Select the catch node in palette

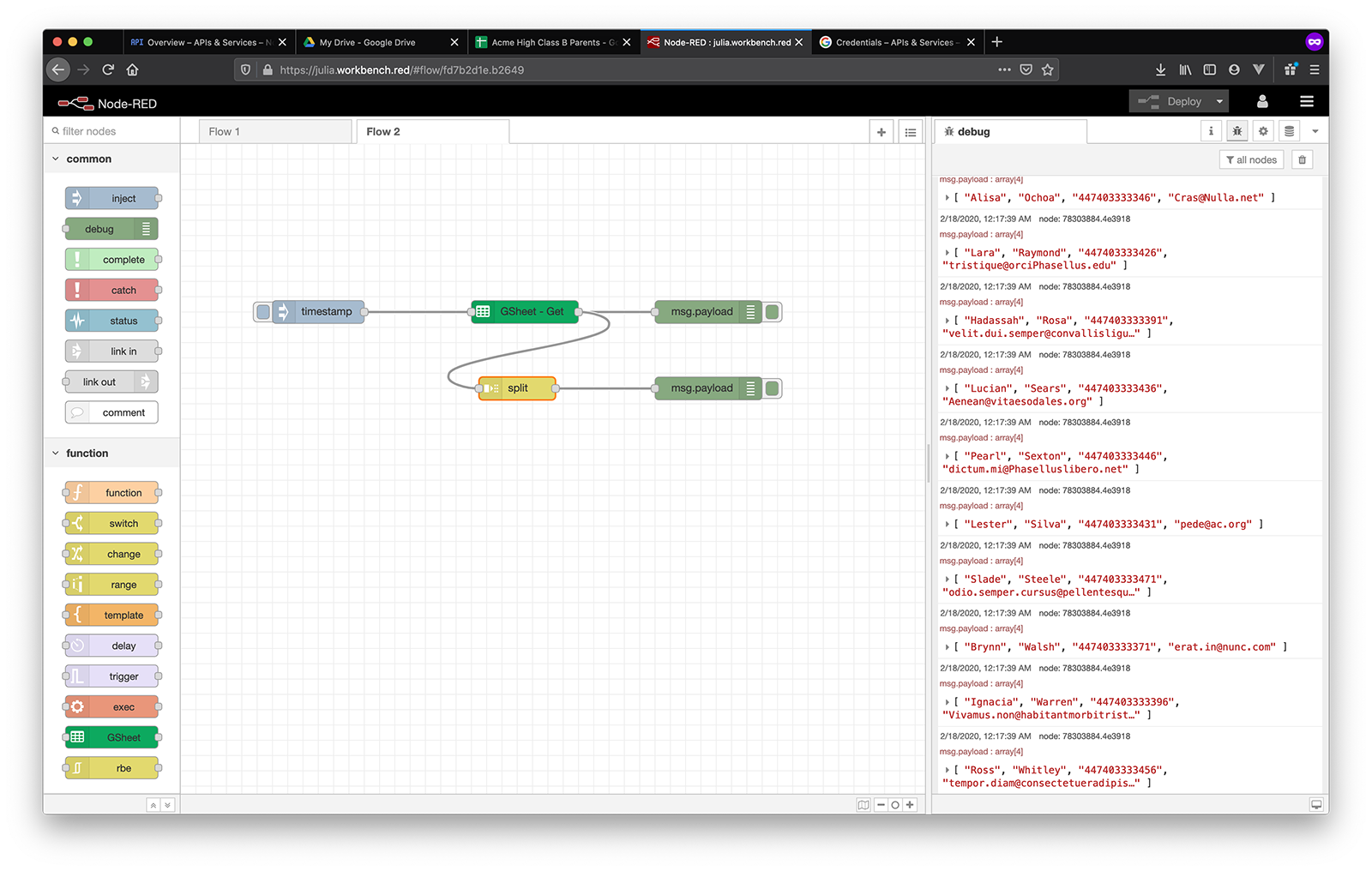pyautogui.click(x=111, y=291)
